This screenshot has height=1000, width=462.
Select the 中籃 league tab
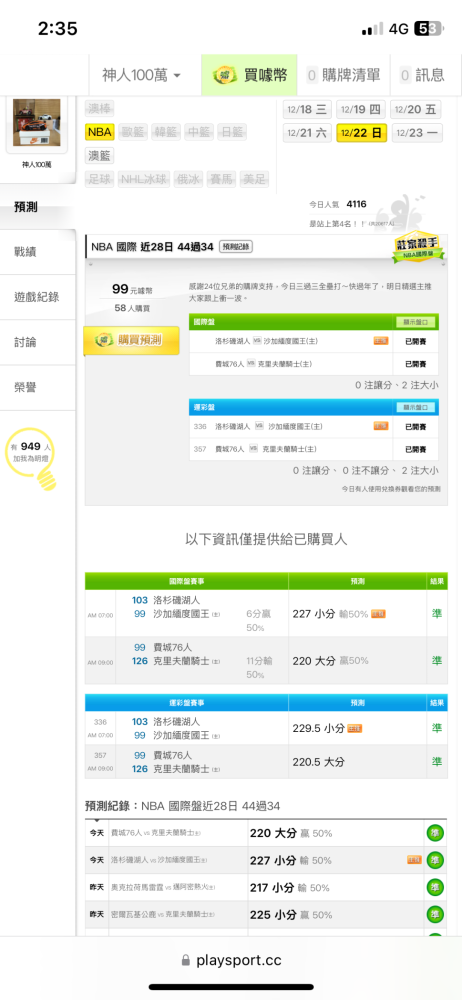click(199, 132)
